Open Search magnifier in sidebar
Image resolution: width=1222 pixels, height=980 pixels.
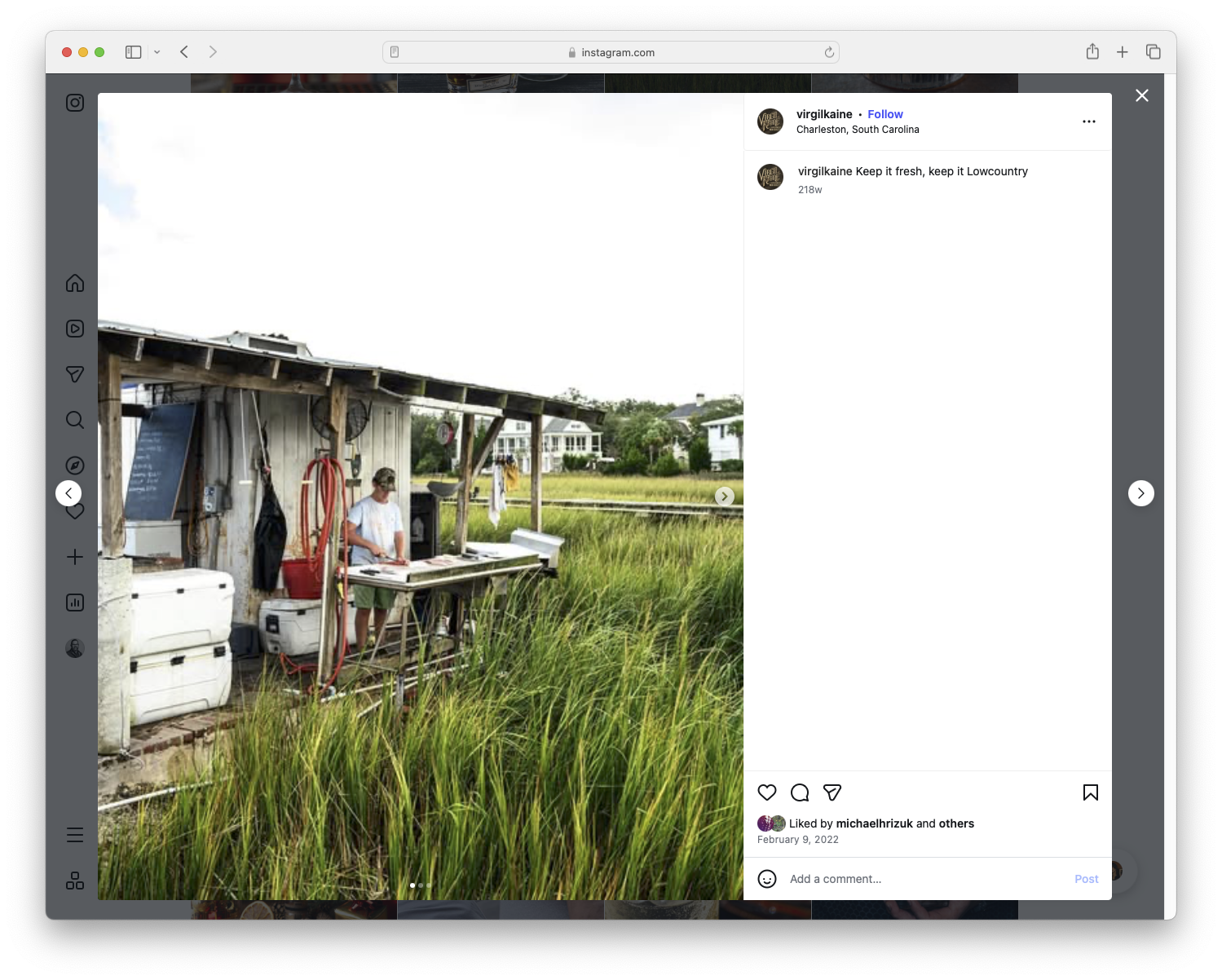pyautogui.click(x=75, y=420)
